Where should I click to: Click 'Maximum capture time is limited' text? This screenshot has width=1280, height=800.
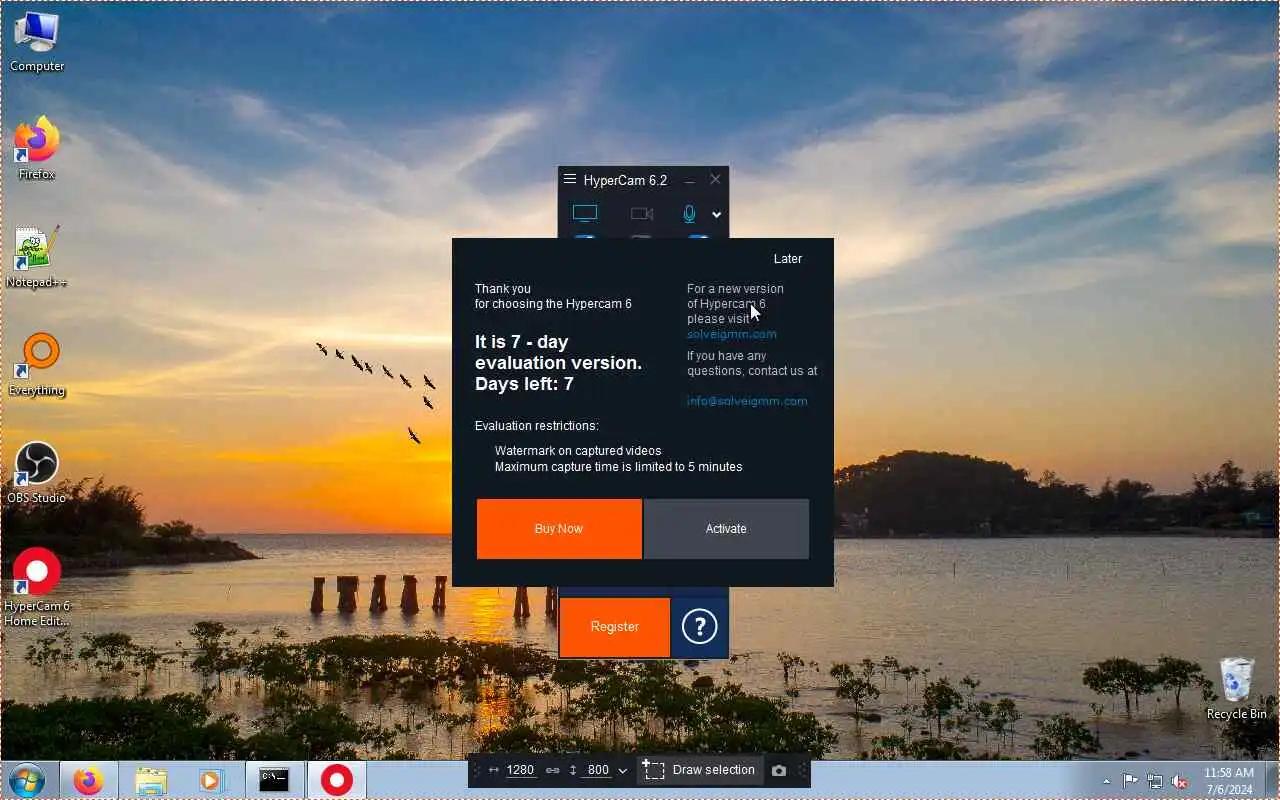pyautogui.click(x=618, y=467)
